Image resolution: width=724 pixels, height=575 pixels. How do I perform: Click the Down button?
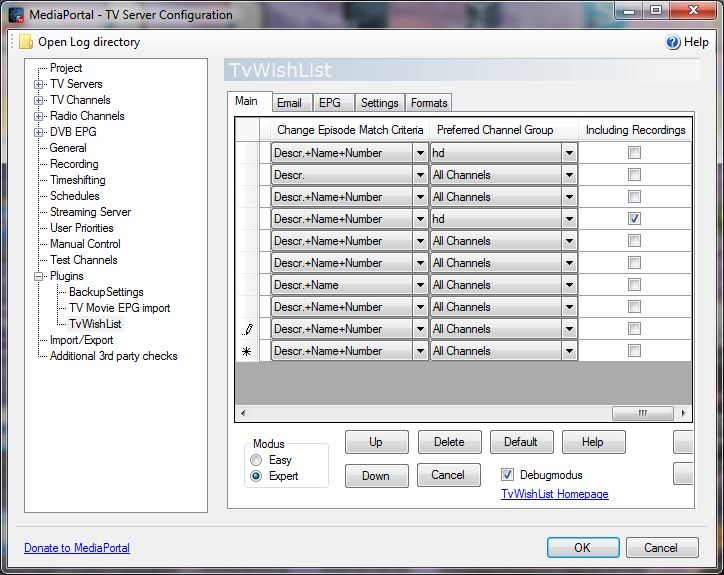[376, 476]
